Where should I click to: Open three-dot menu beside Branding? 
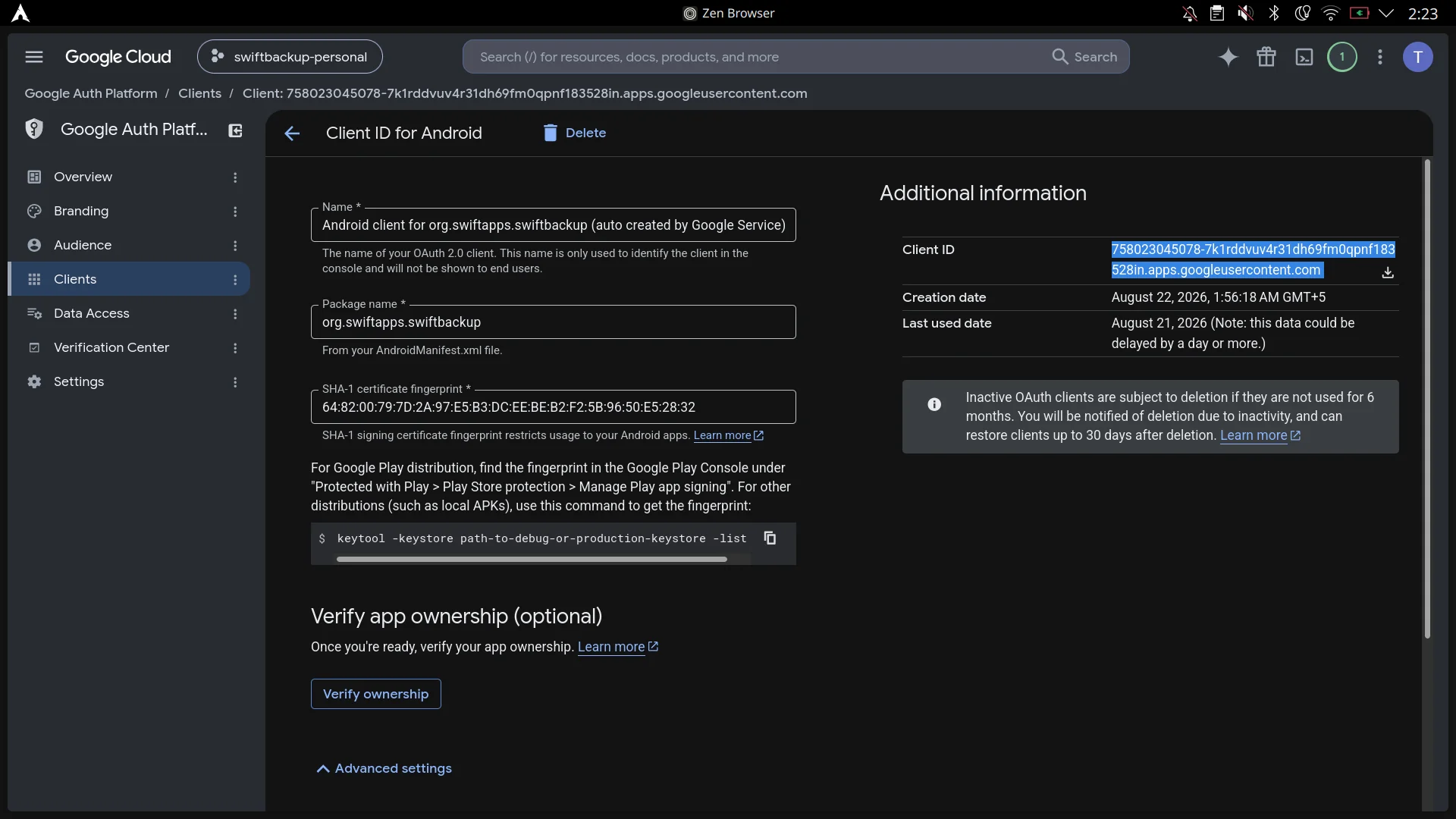[235, 212]
